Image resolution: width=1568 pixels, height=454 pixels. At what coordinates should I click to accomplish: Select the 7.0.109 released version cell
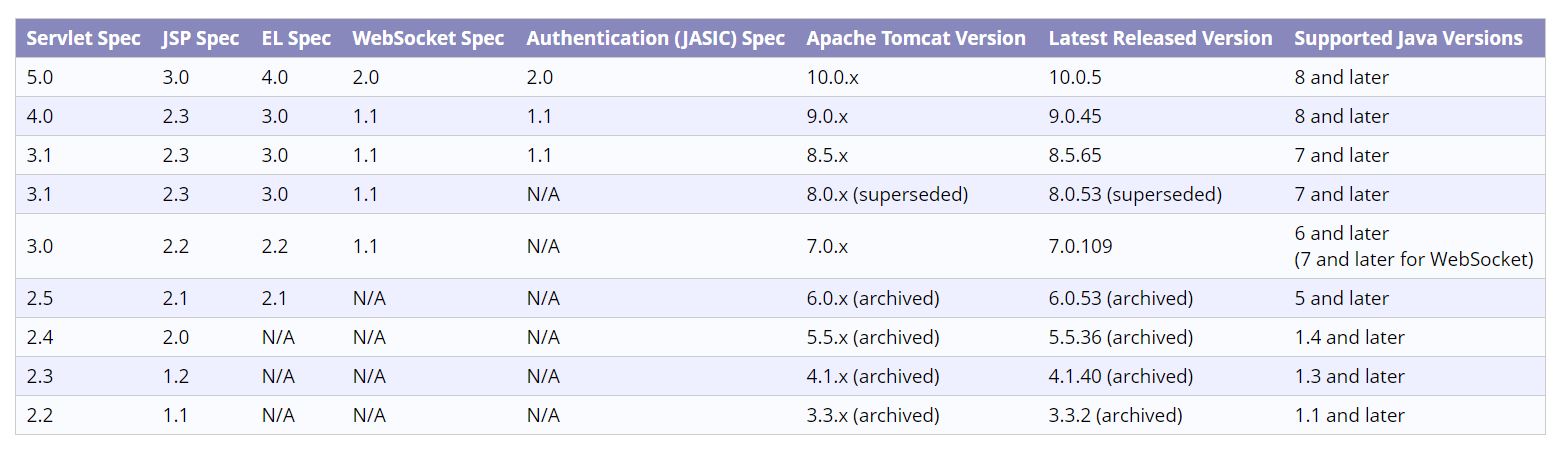pyautogui.click(x=1080, y=246)
